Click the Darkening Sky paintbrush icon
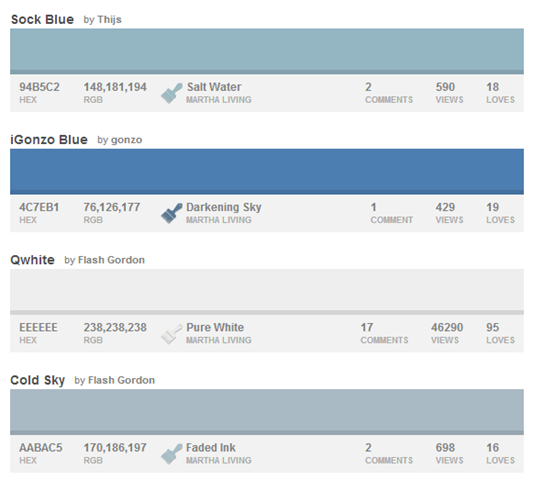 (172, 213)
